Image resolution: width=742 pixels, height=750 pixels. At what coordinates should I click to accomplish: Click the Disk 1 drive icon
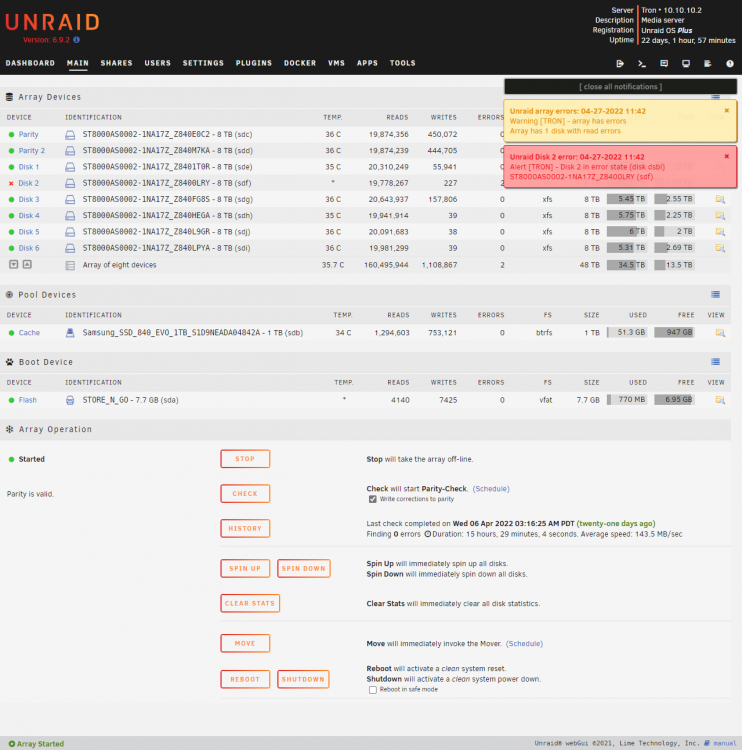tap(70, 167)
